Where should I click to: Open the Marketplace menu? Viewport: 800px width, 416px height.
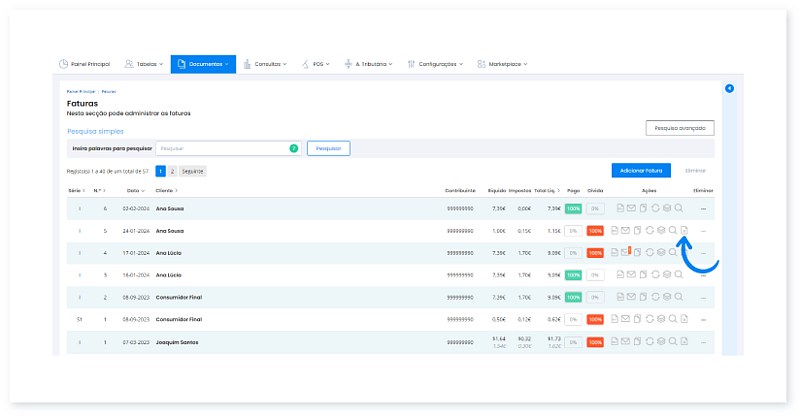coord(503,64)
